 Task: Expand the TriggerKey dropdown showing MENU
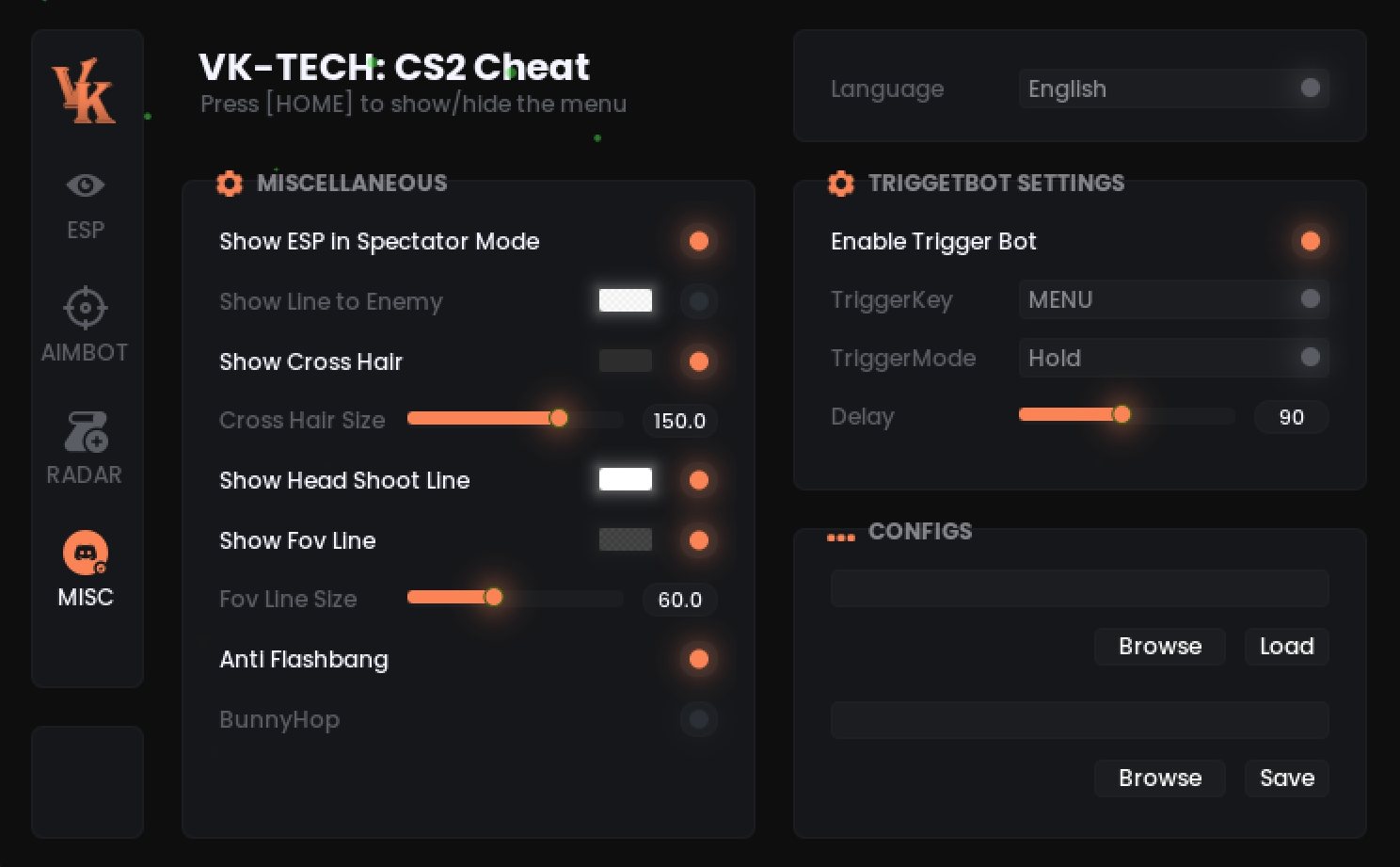[1173, 300]
